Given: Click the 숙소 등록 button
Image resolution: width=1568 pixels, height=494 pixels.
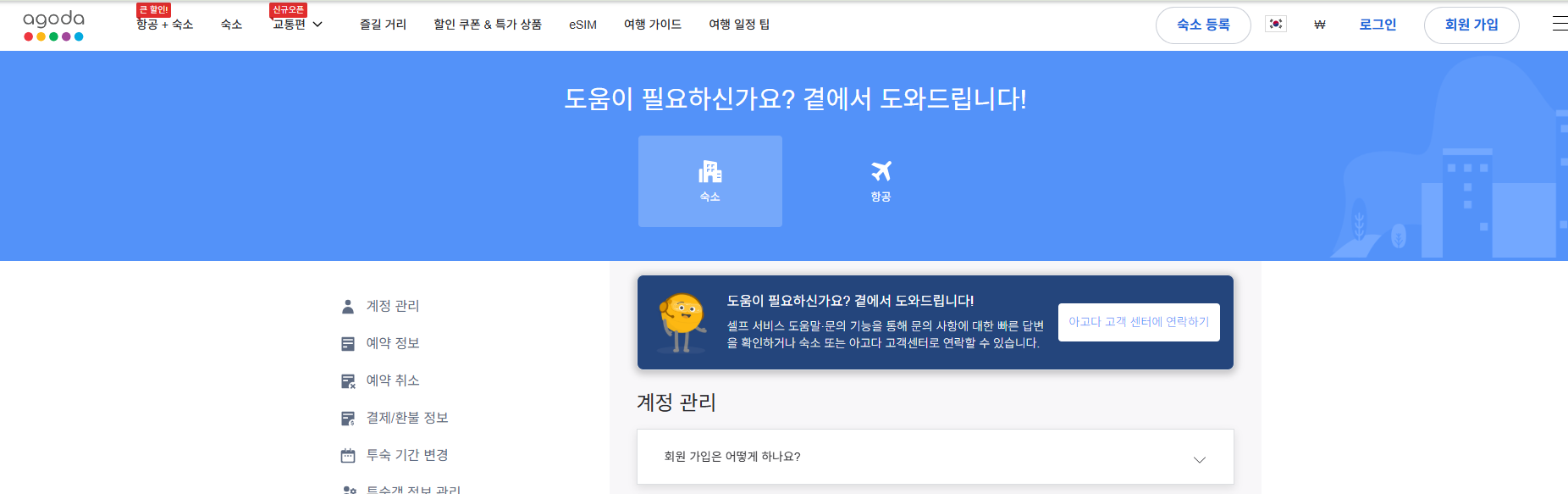Looking at the screenshot, I should (x=1203, y=25).
